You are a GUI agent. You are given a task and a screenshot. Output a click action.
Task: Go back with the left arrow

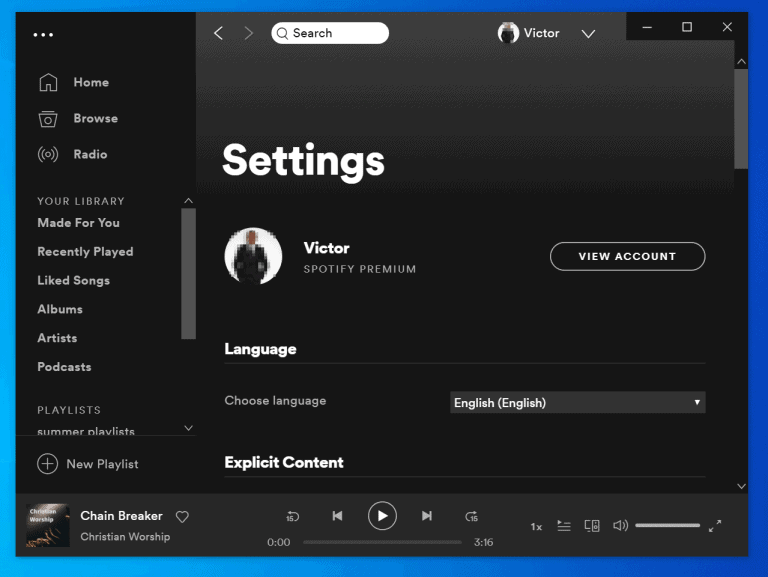coord(218,33)
